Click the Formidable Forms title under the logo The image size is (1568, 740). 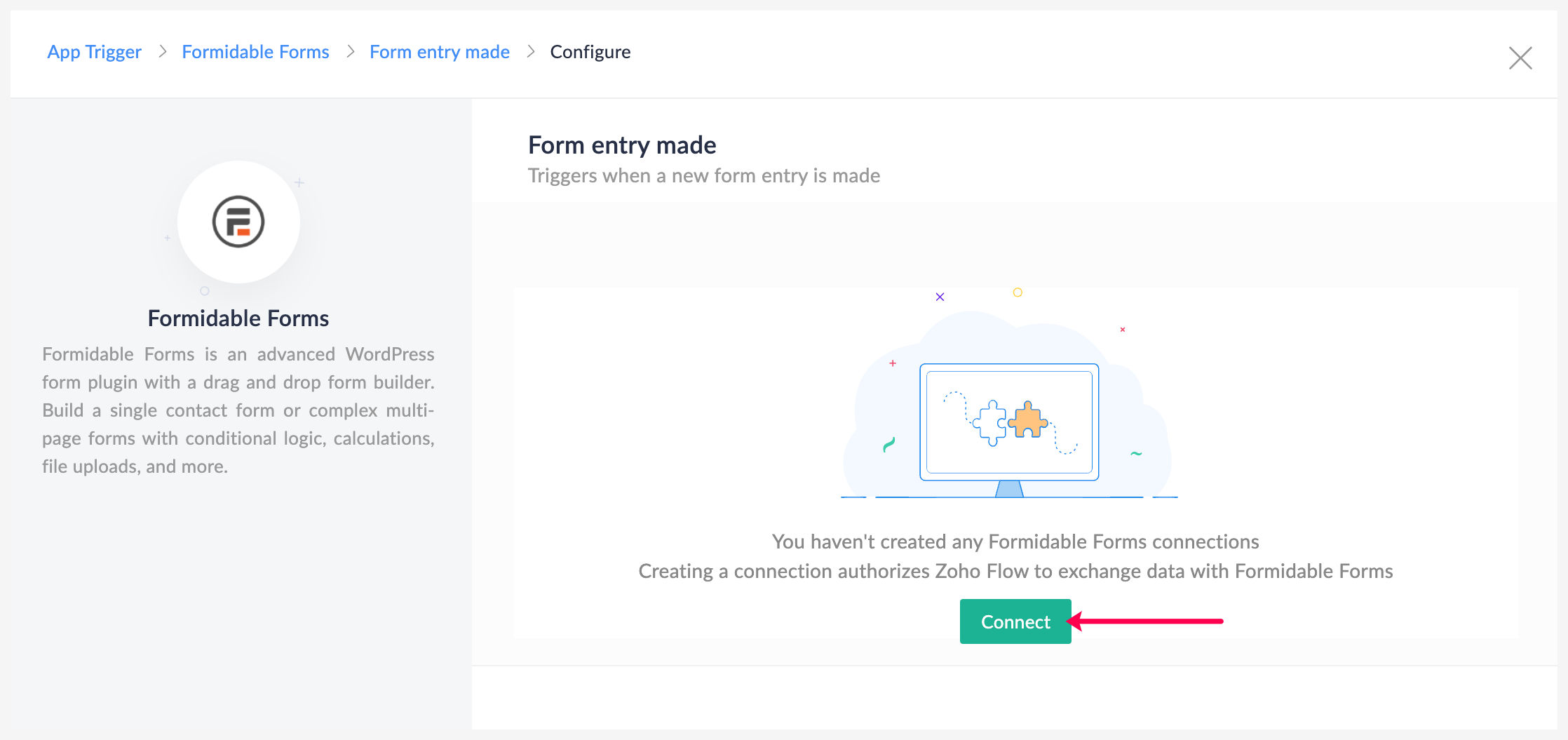[238, 318]
